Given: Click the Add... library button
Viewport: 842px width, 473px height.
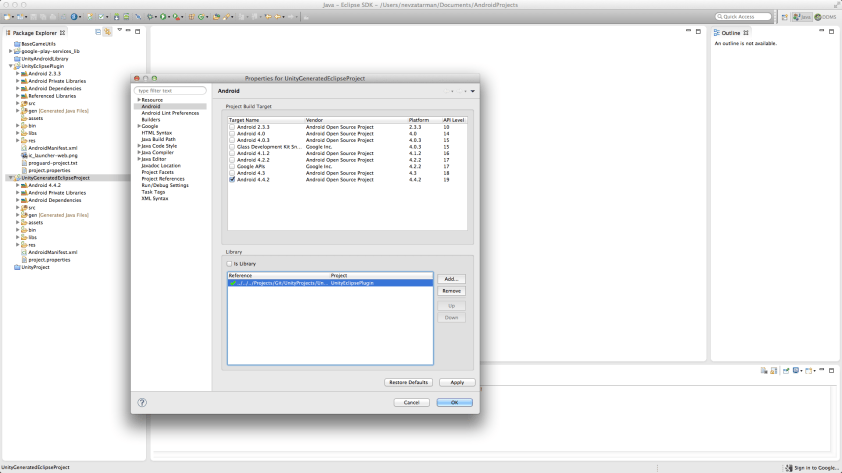Looking at the screenshot, I should (x=451, y=279).
